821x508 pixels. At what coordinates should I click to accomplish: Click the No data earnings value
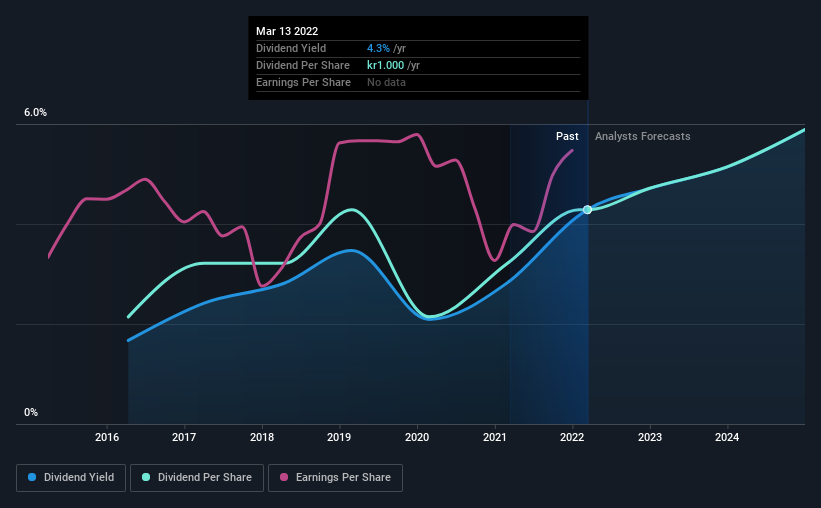point(386,82)
